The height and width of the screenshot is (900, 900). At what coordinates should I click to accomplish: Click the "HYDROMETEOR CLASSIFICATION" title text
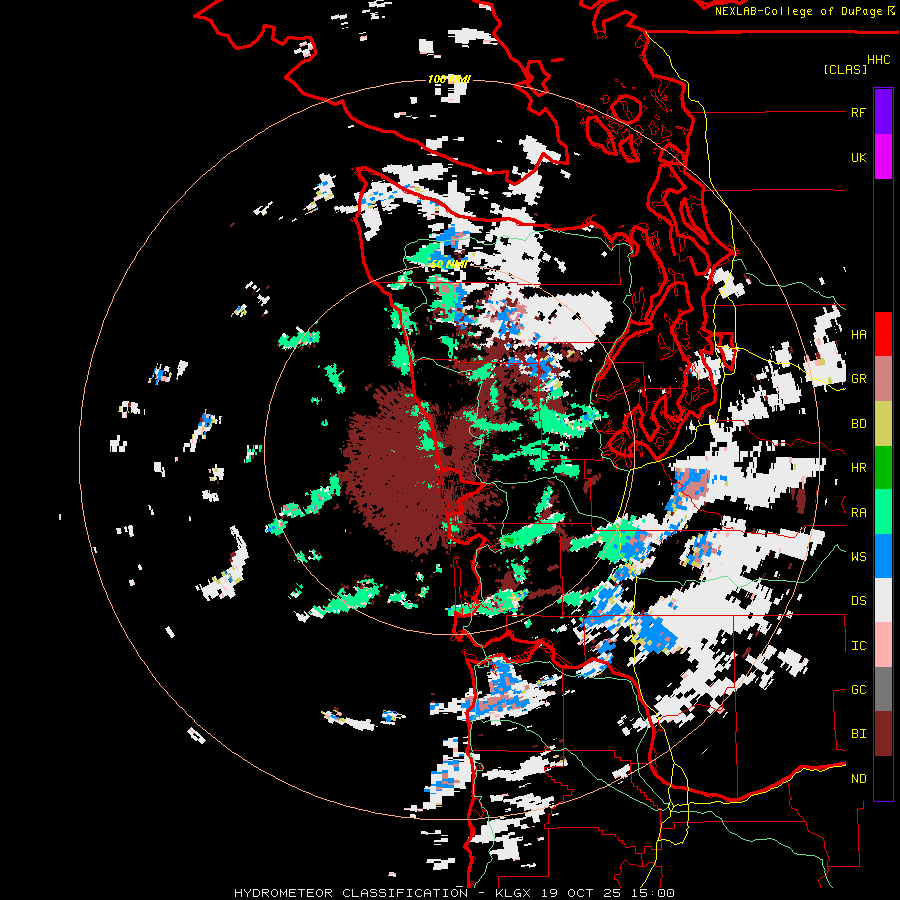[x=351, y=893]
